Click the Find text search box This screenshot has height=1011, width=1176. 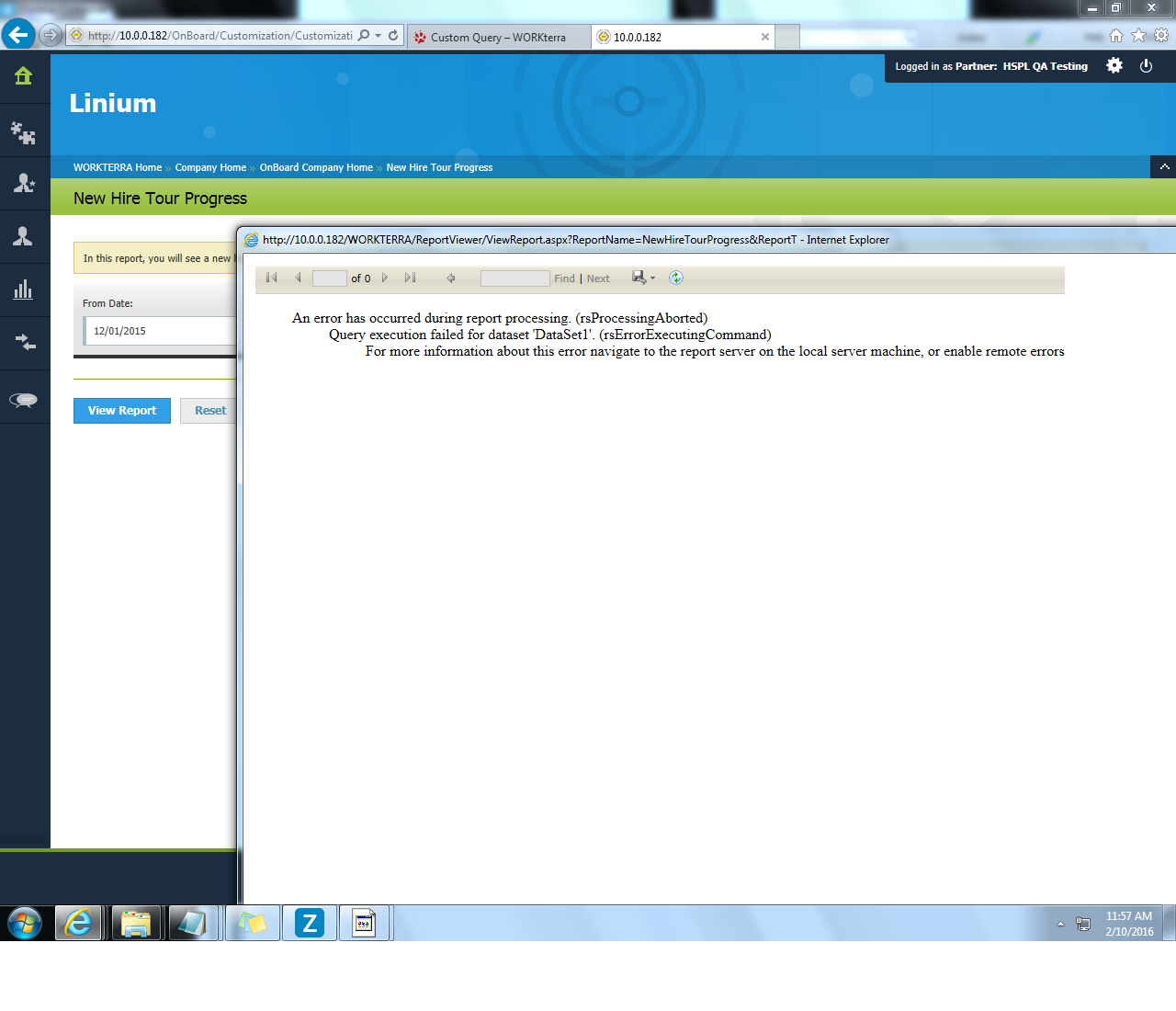click(514, 278)
